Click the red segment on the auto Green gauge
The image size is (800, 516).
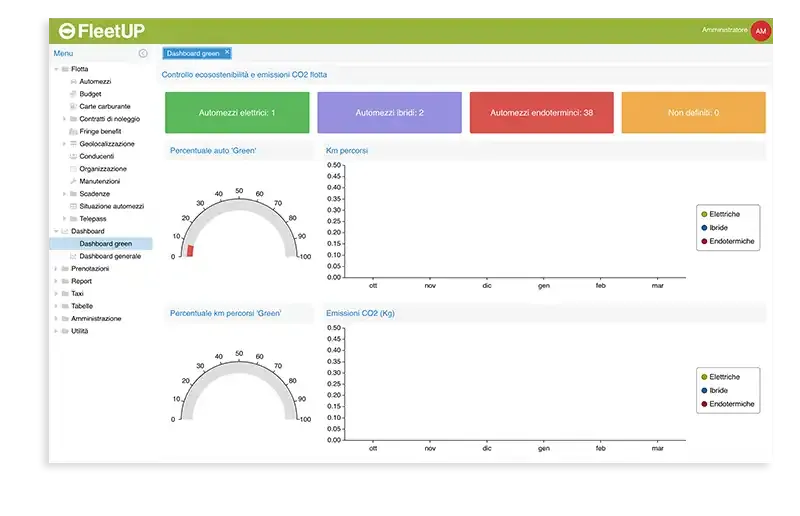click(x=190, y=251)
